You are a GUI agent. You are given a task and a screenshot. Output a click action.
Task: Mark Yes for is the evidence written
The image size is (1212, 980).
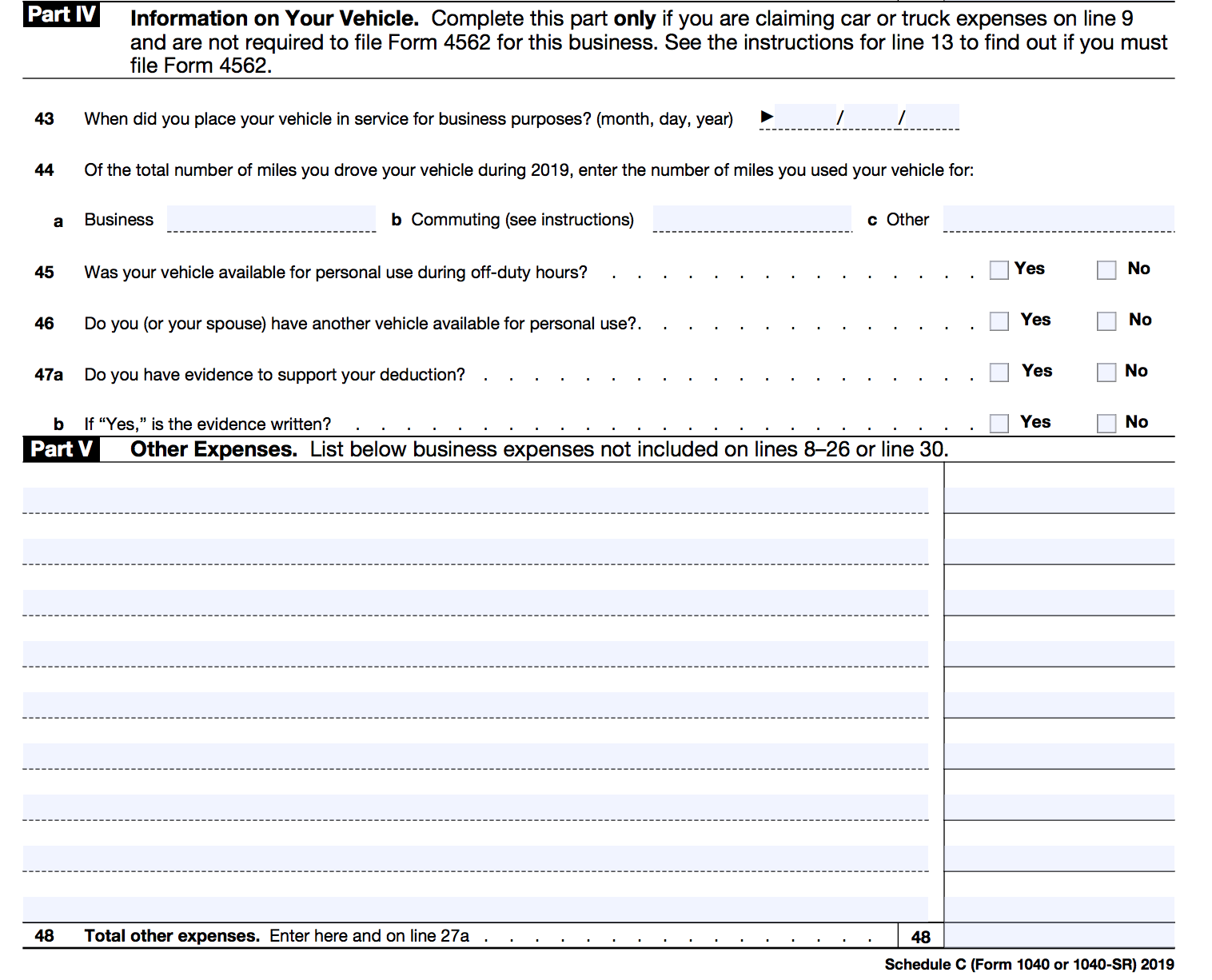point(999,424)
